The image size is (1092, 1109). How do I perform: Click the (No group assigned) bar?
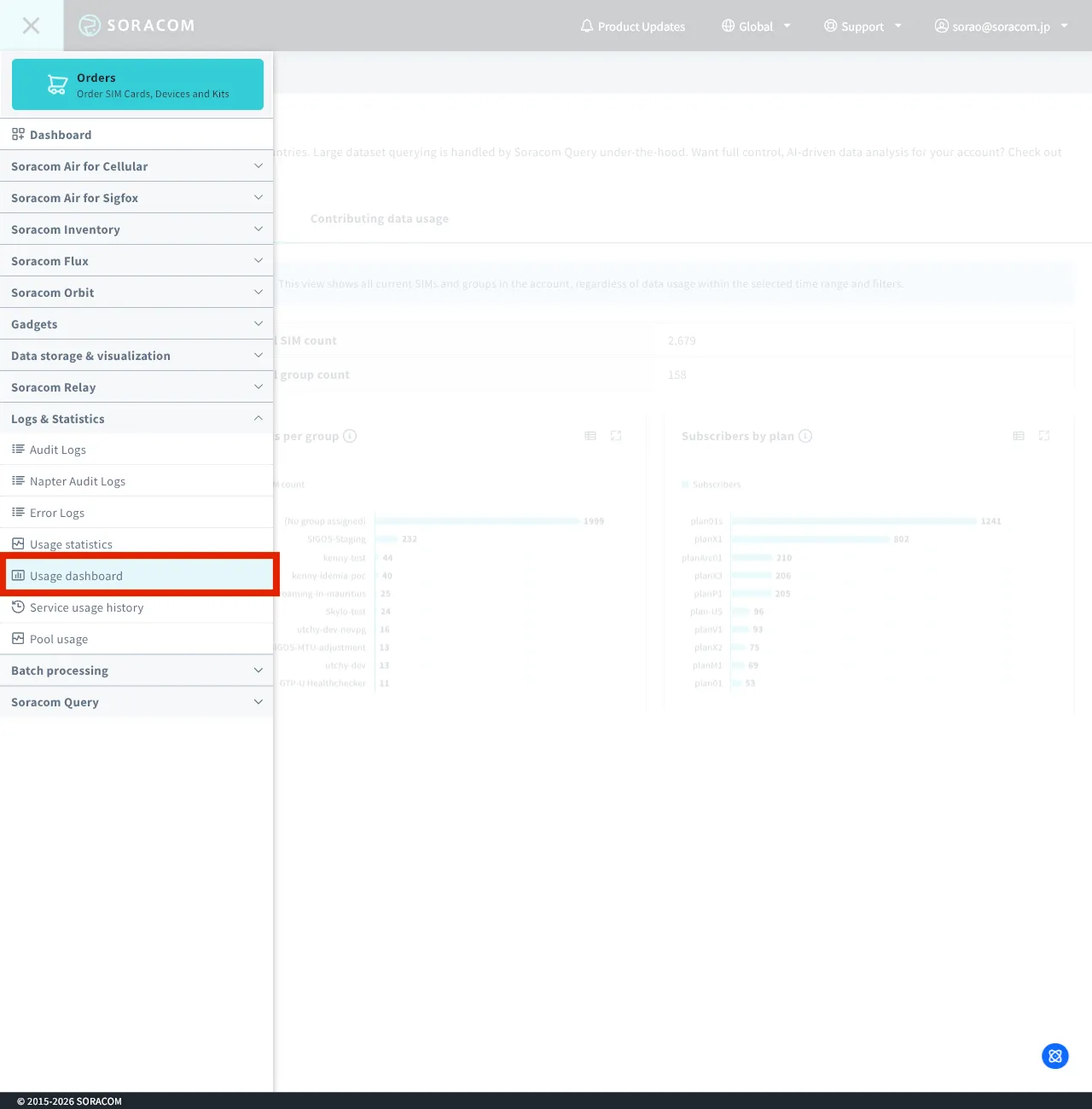pos(477,521)
